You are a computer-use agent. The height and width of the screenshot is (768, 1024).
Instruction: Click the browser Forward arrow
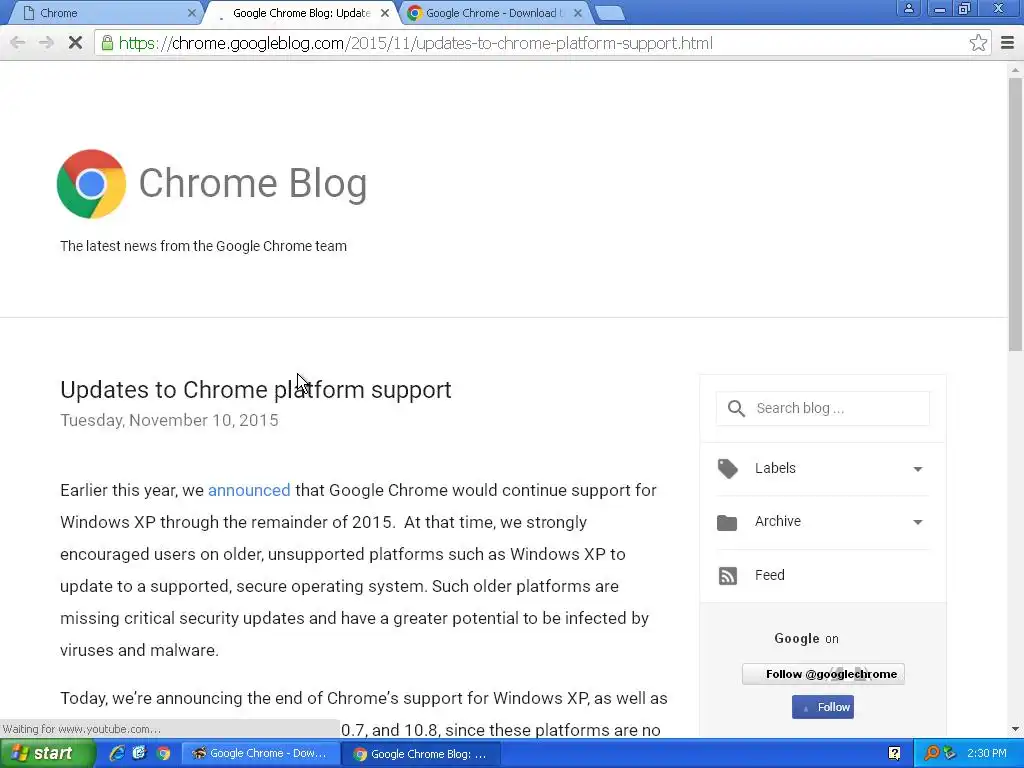(x=46, y=43)
